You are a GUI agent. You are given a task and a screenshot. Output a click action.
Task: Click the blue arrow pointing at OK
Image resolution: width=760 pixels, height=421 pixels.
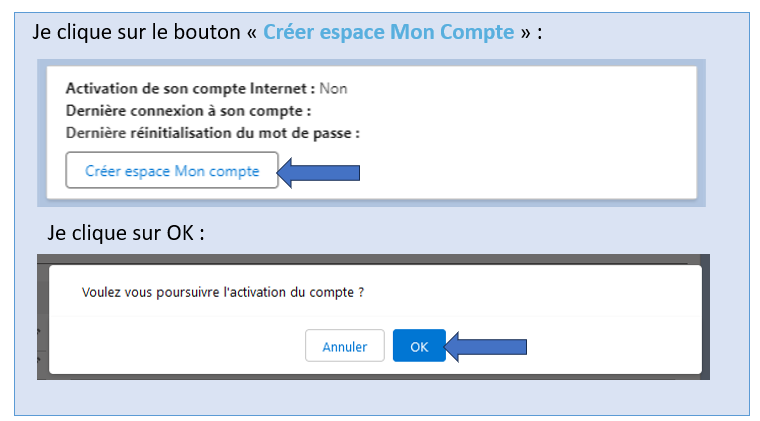point(486,347)
